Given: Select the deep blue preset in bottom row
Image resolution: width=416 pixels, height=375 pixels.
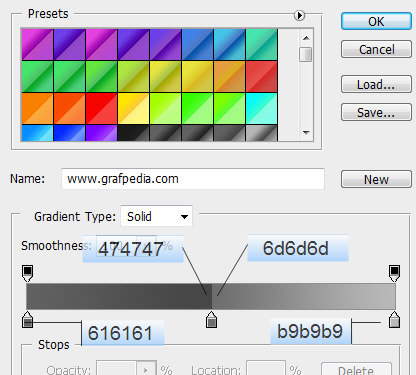Looking at the screenshot, I should (70, 133).
